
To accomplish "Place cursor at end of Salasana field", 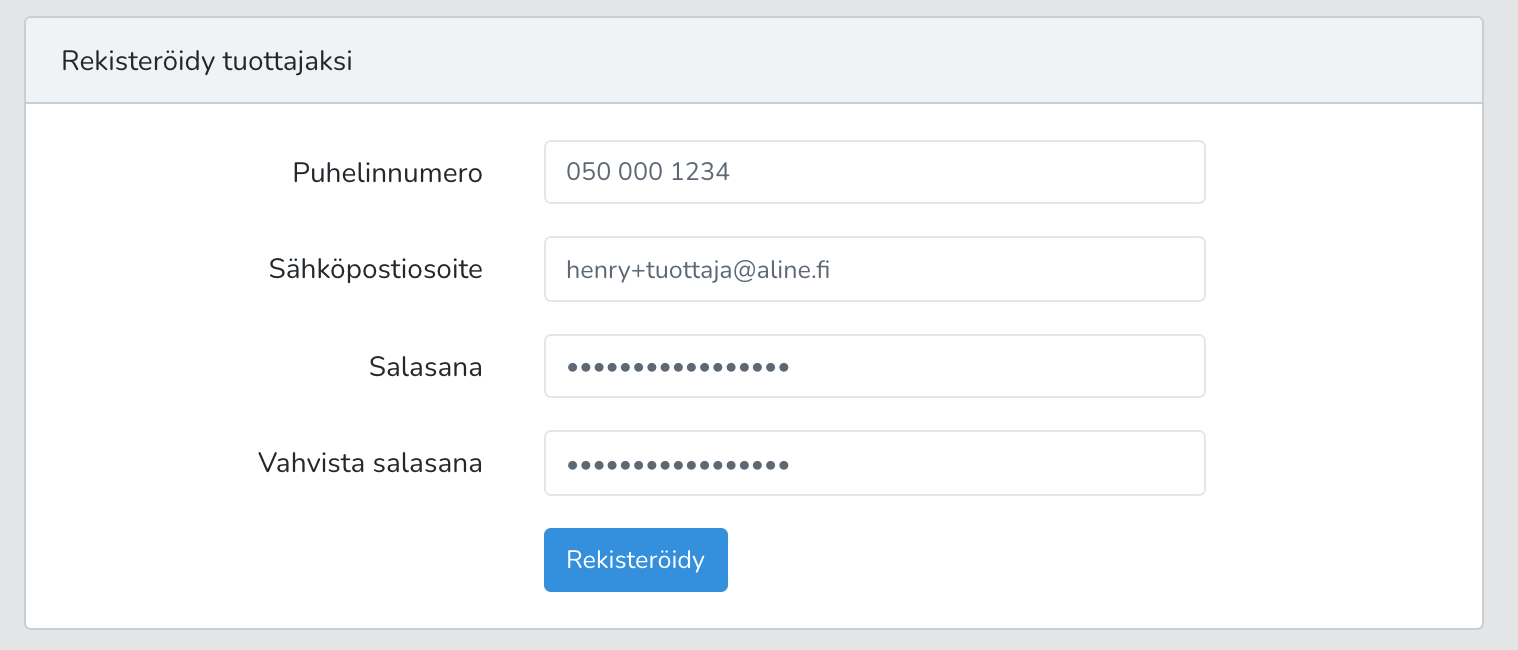I will 1180,366.
